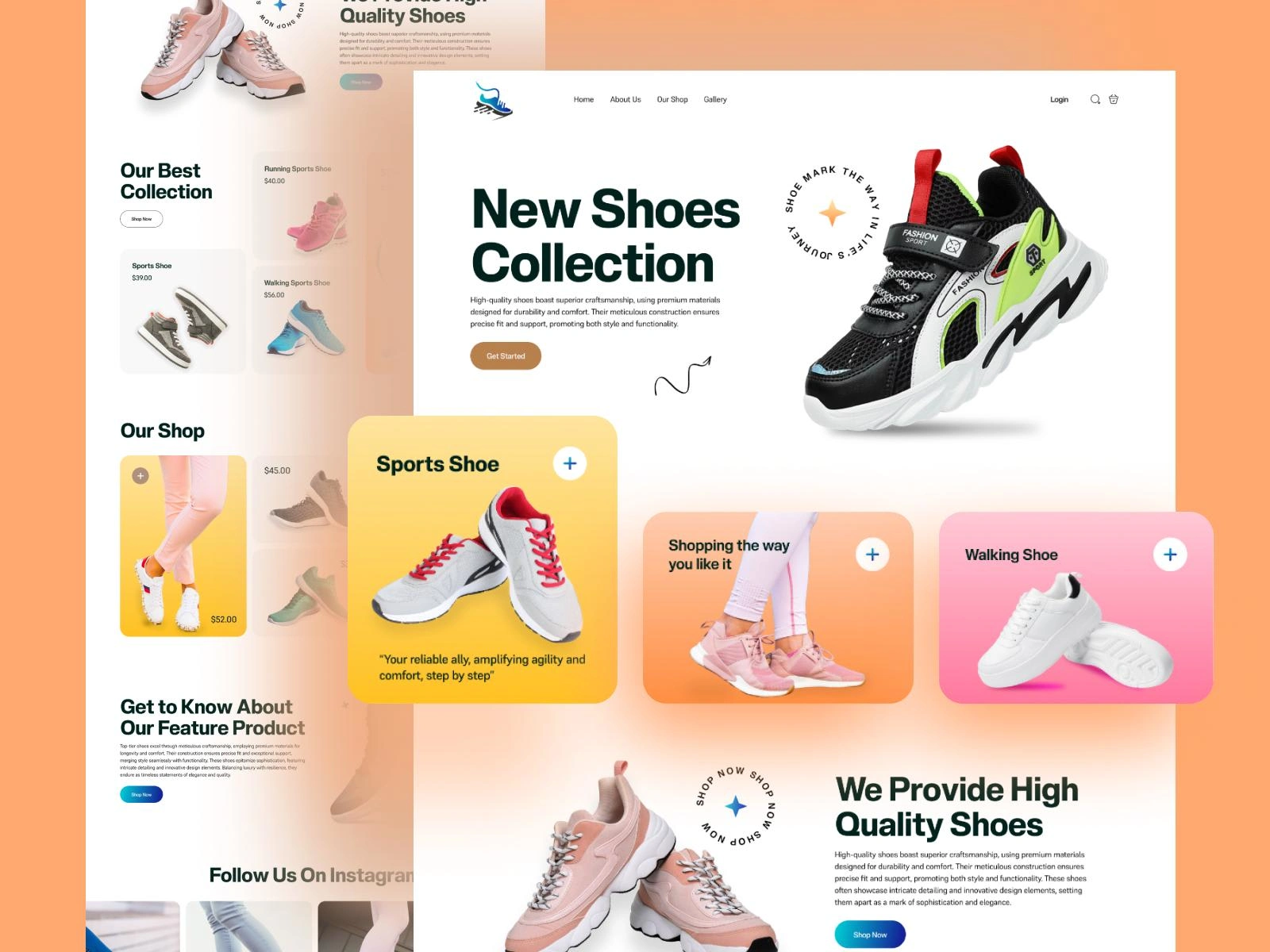Image resolution: width=1270 pixels, height=952 pixels.
Task: Click the circular Shoe Mark star badge
Action: 832,213
